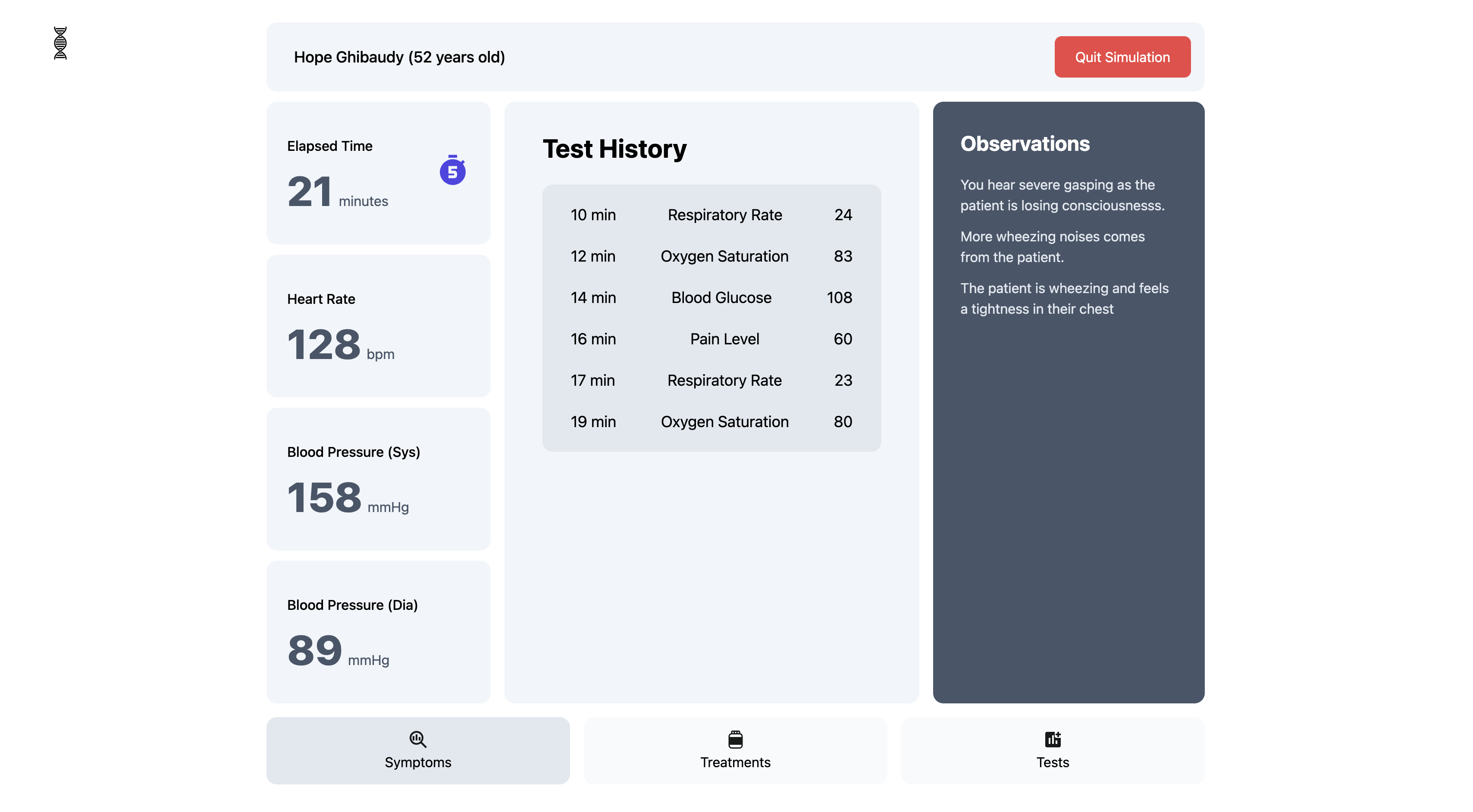The width and height of the screenshot is (1473, 812).
Task: Open the Tests tab
Action: [1052, 750]
